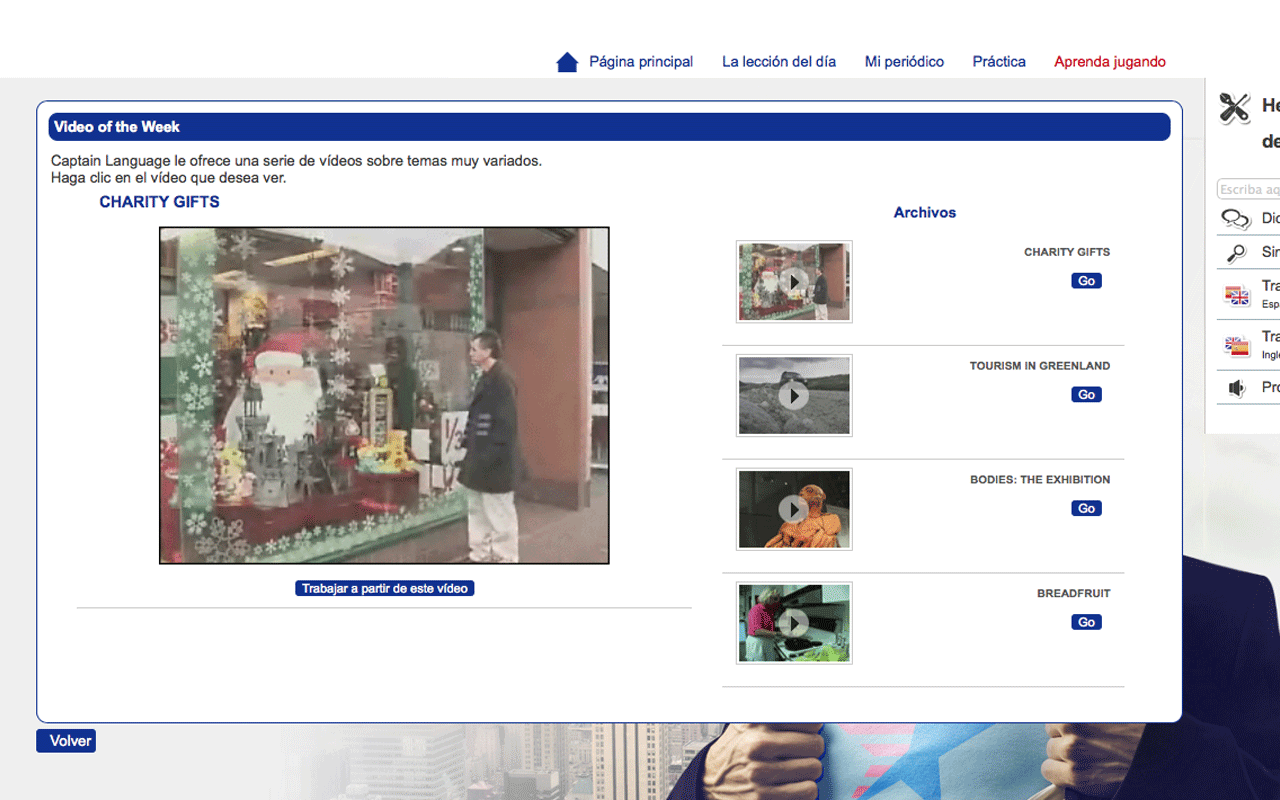
Task: Open the Página principal menu link
Action: click(641, 62)
